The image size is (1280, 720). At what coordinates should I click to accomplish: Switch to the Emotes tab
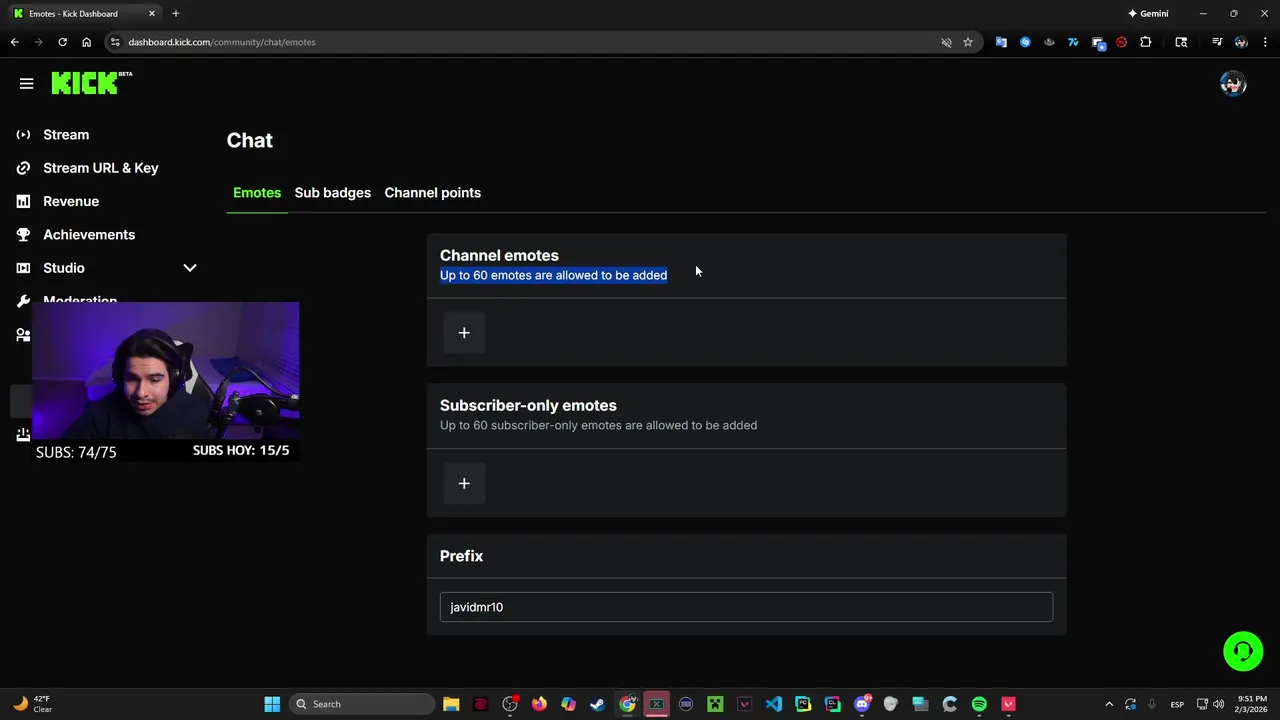coord(257,193)
